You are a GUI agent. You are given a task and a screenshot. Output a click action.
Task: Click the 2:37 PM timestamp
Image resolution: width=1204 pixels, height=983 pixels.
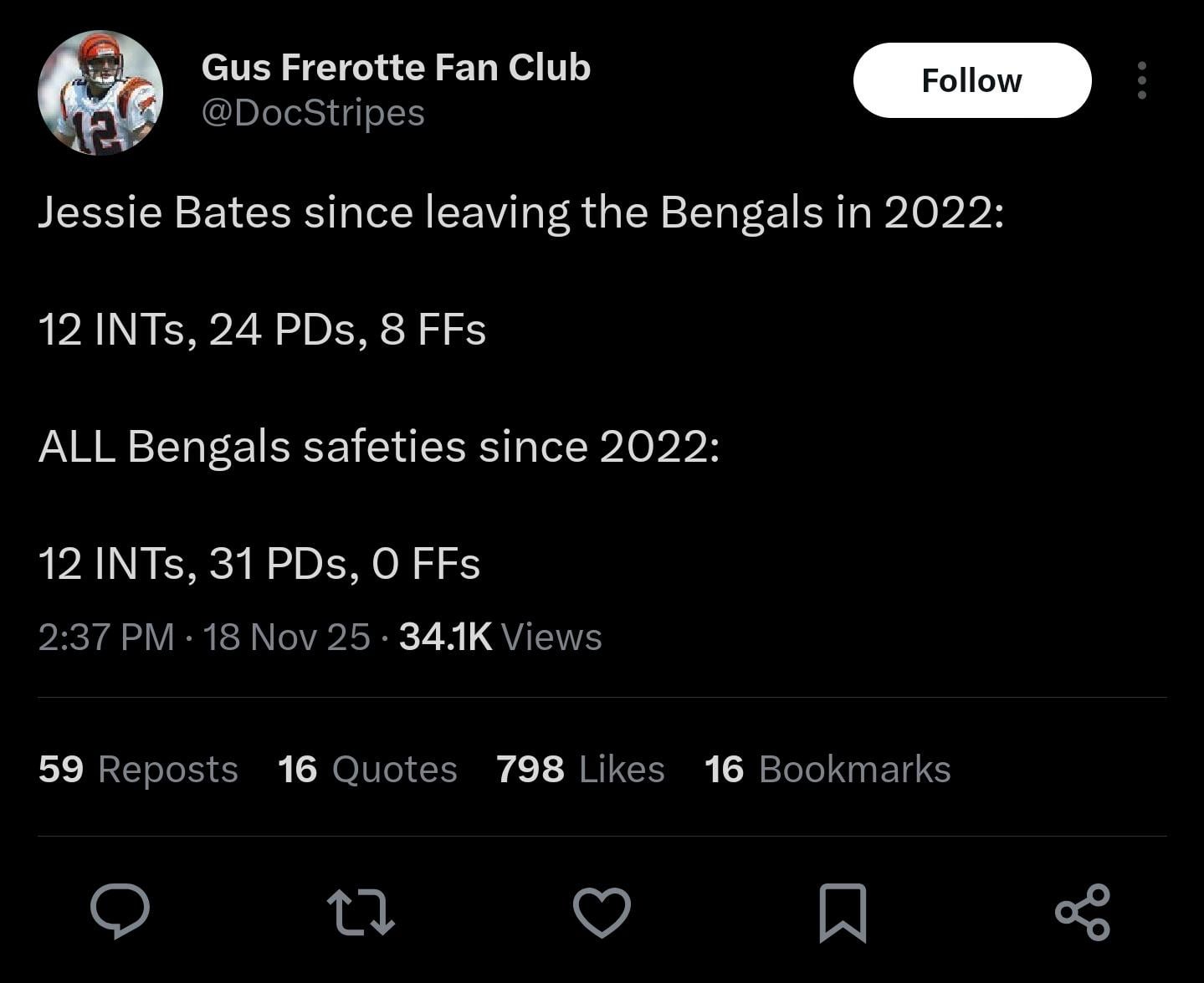pos(106,637)
